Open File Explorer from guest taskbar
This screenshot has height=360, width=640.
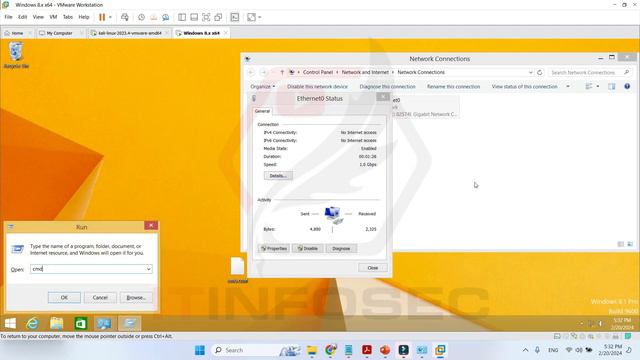(57, 324)
